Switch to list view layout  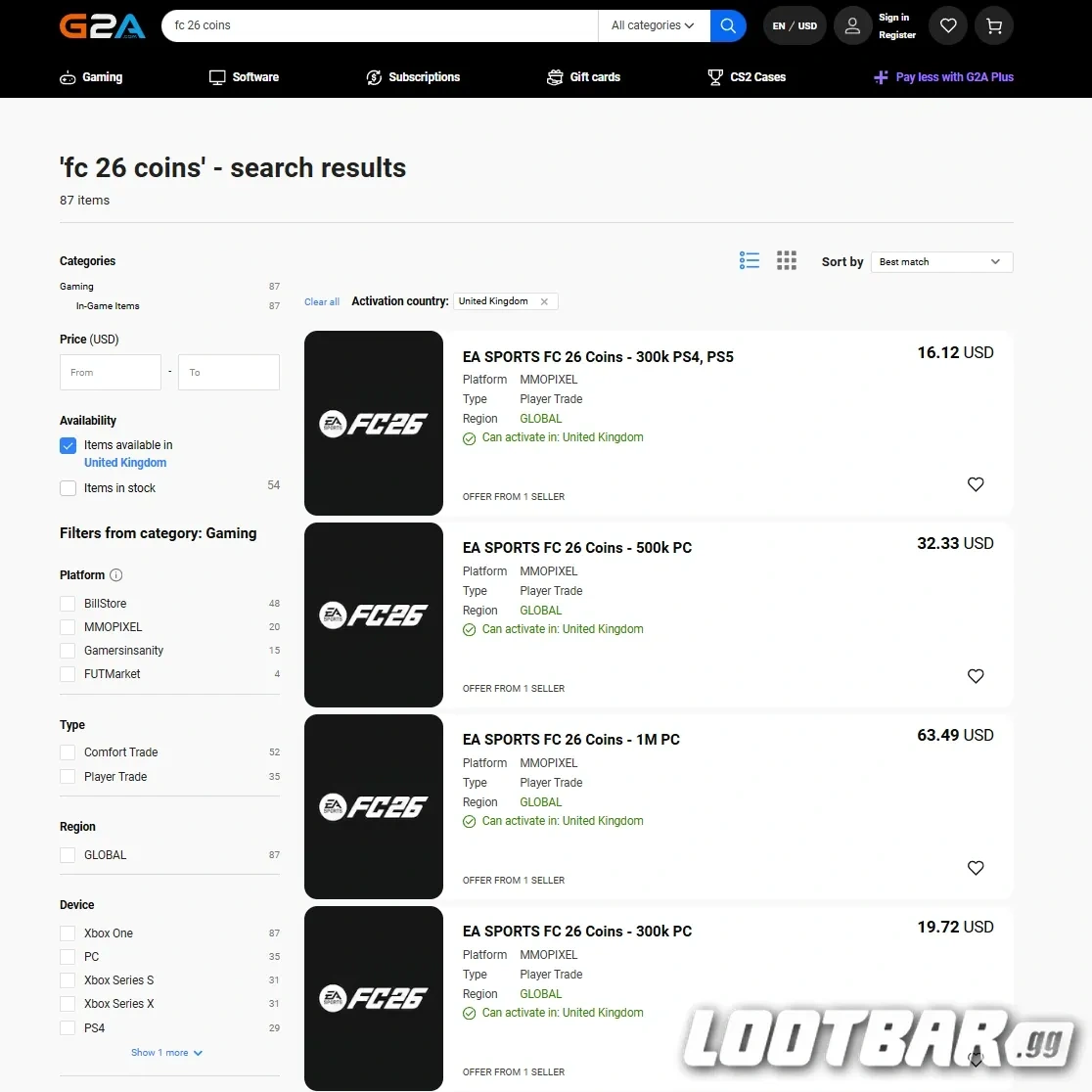click(x=750, y=260)
